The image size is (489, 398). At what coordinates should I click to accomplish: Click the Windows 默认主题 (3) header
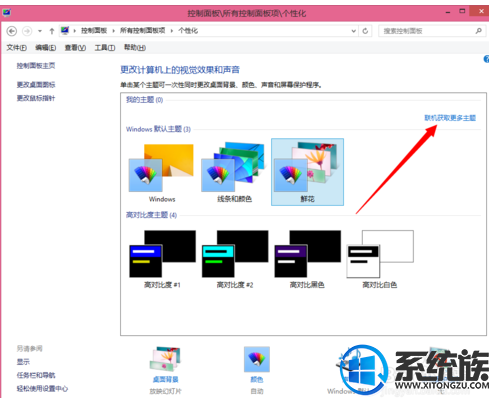point(158,129)
